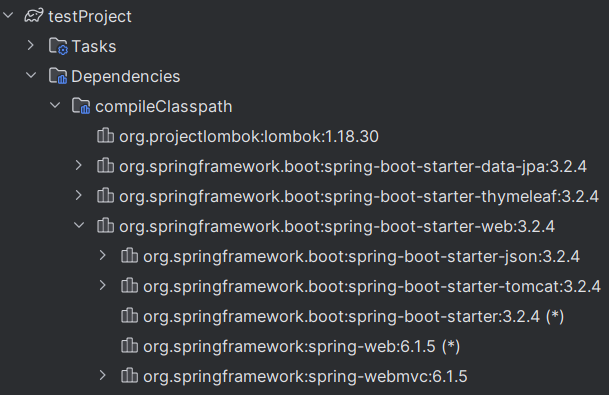Select org.springframework:spring-webmvc:6.1.5 text
This screenshot has width=609, height=395.
(x=305, y=376)
